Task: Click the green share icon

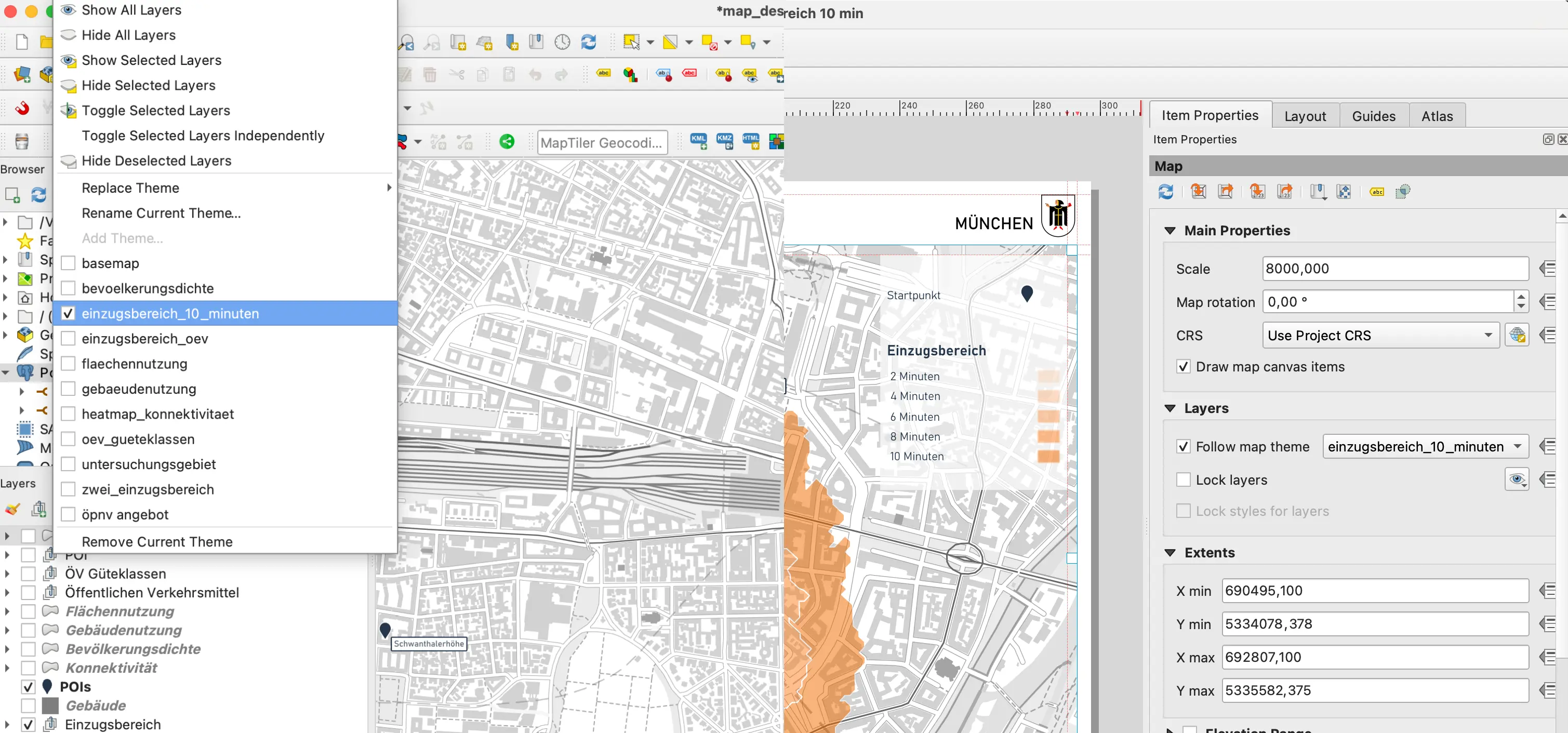Action: pyautogui.click(x=507, y=142)
